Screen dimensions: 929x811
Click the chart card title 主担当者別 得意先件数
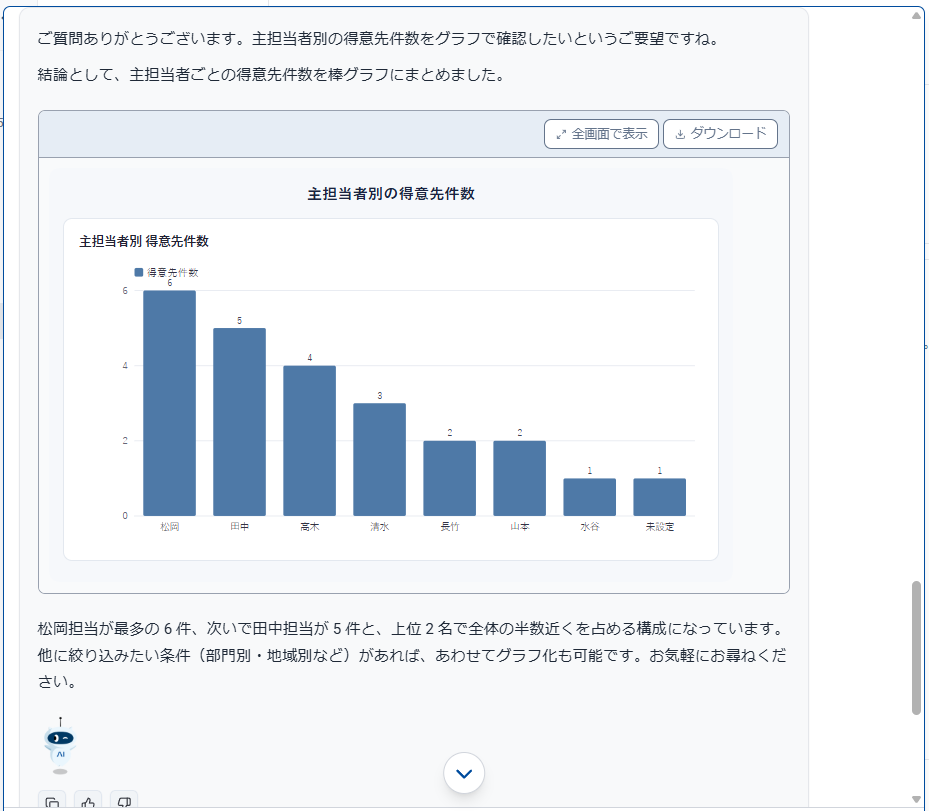(x=144, y=241)
